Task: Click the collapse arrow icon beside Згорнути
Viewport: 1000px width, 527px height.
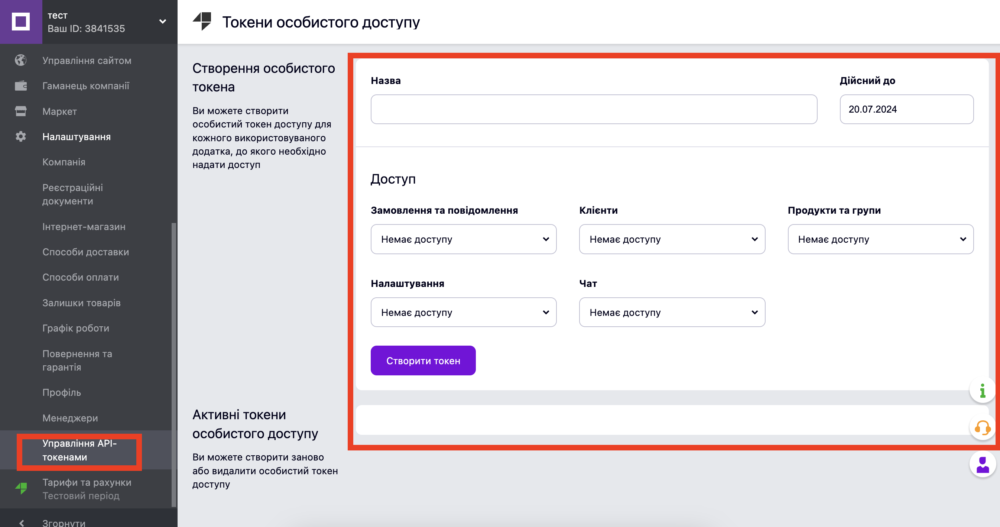Action: (x=21, y=523)
